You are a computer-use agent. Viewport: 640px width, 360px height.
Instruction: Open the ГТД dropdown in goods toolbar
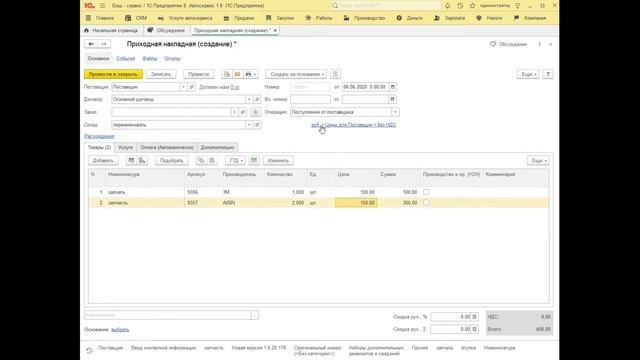(235, 160)
